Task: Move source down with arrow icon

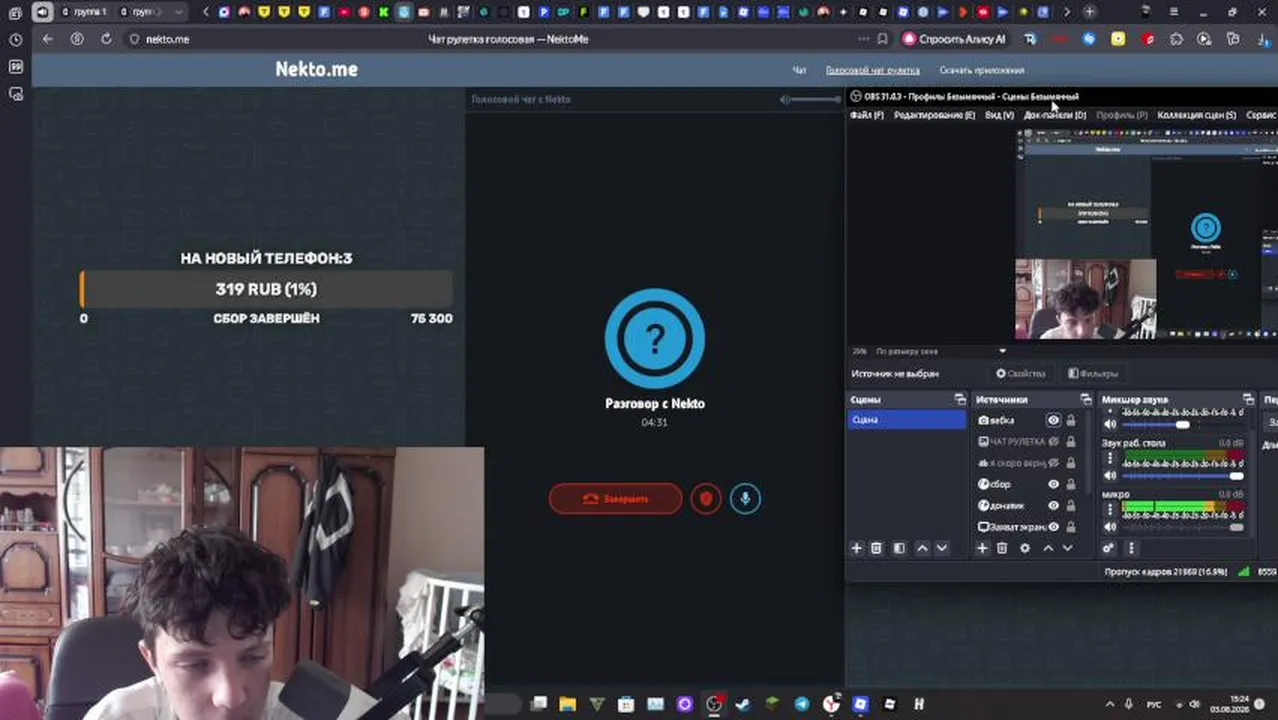Action: (x=1067, y=548)
